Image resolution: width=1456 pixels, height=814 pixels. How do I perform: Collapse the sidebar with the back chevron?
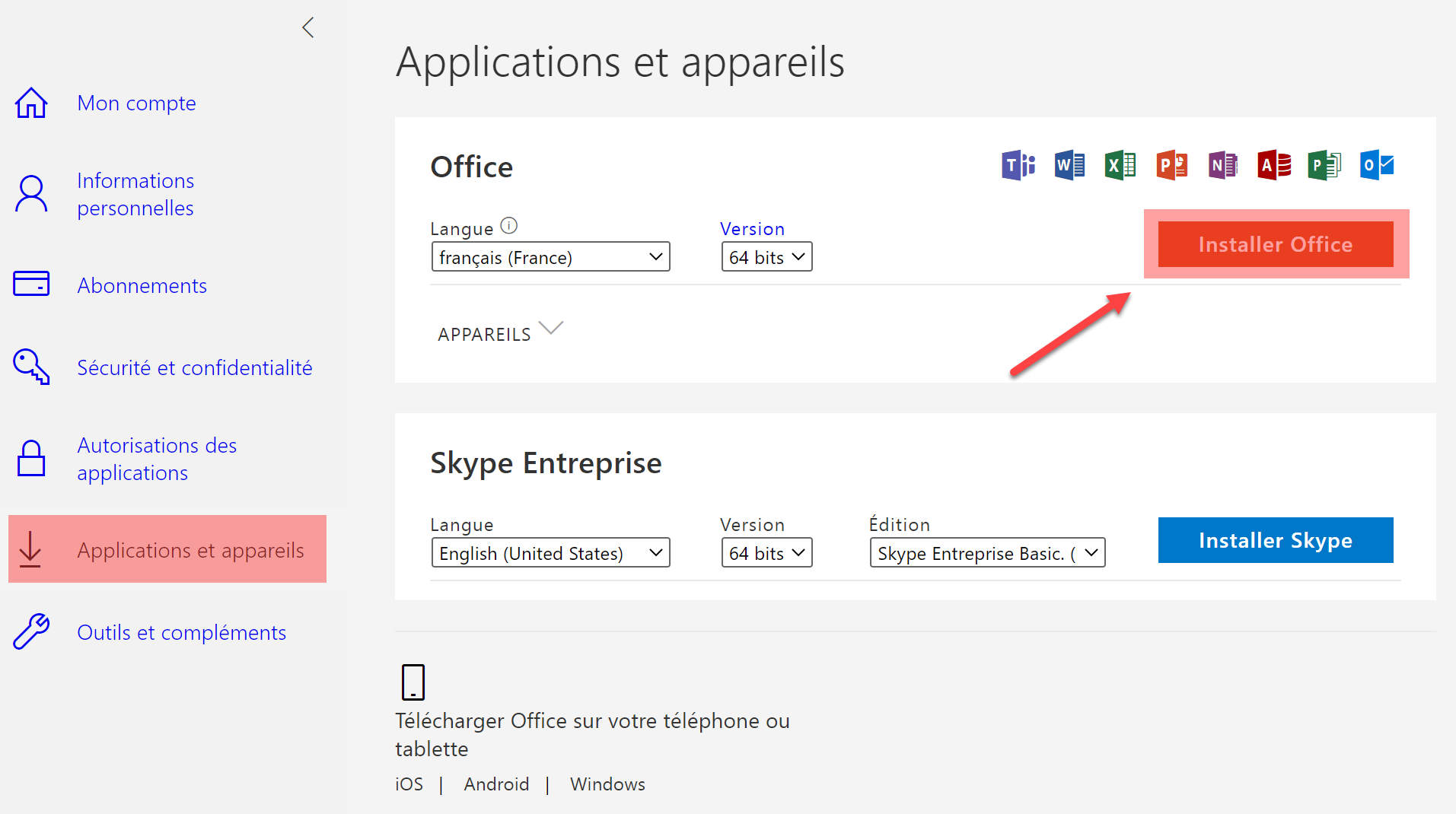tap(308, 28)
